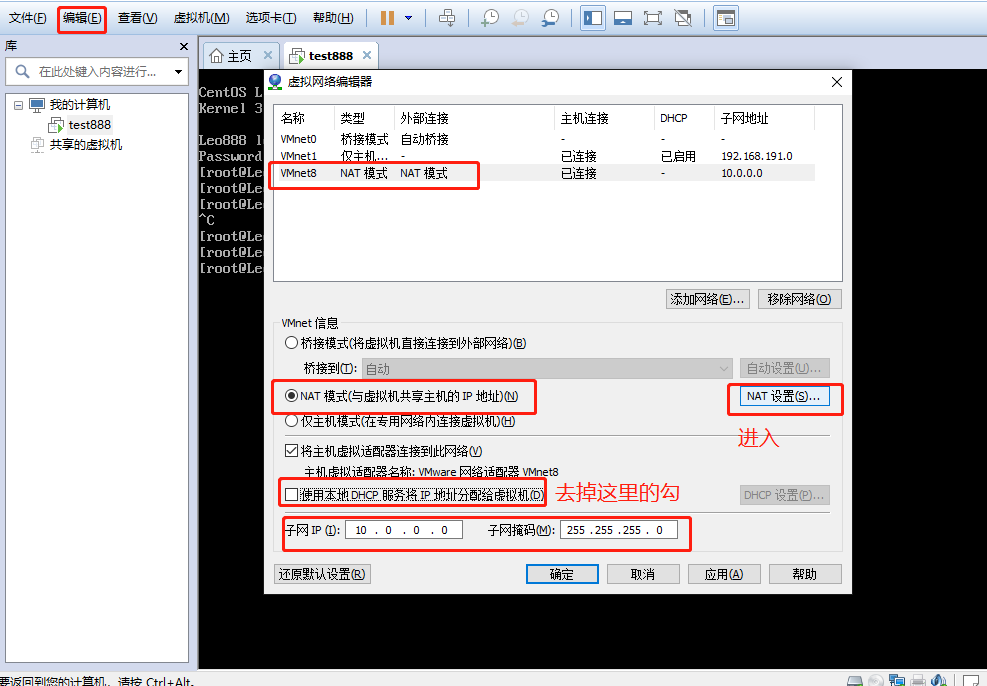The image size is (987, 686).
Task: Click 移除网络(O) button
Action: tap(799, 300)
